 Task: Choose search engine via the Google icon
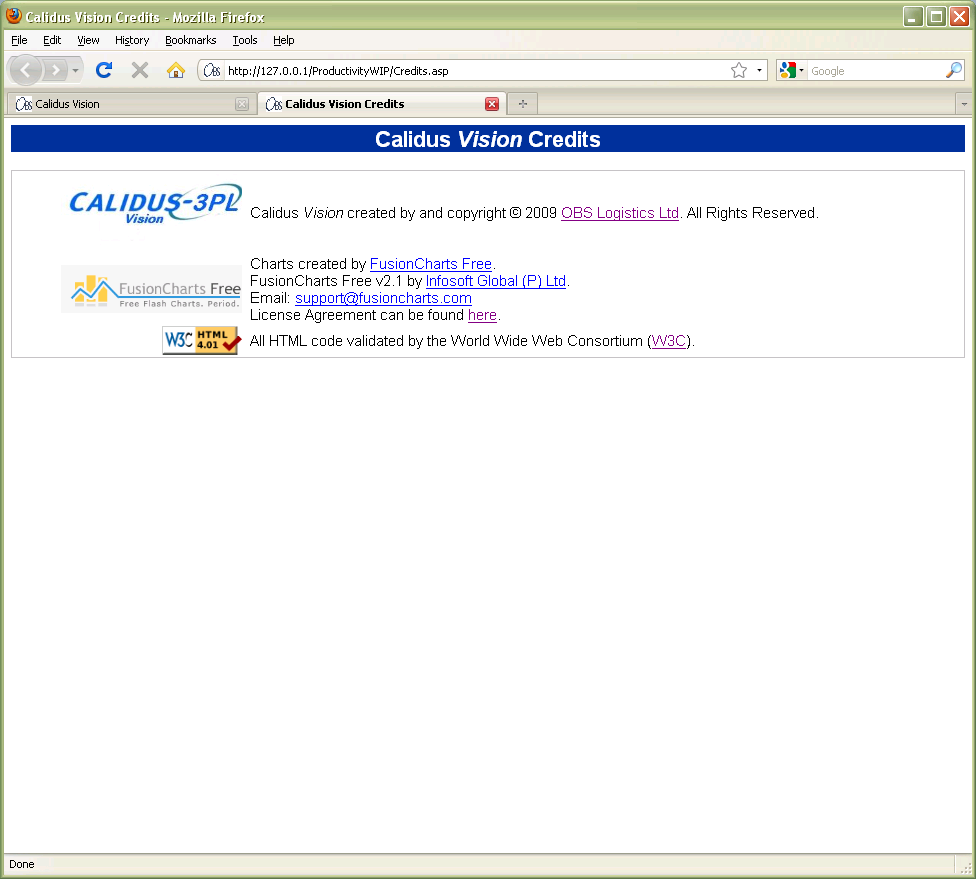(x=791, y=70)
